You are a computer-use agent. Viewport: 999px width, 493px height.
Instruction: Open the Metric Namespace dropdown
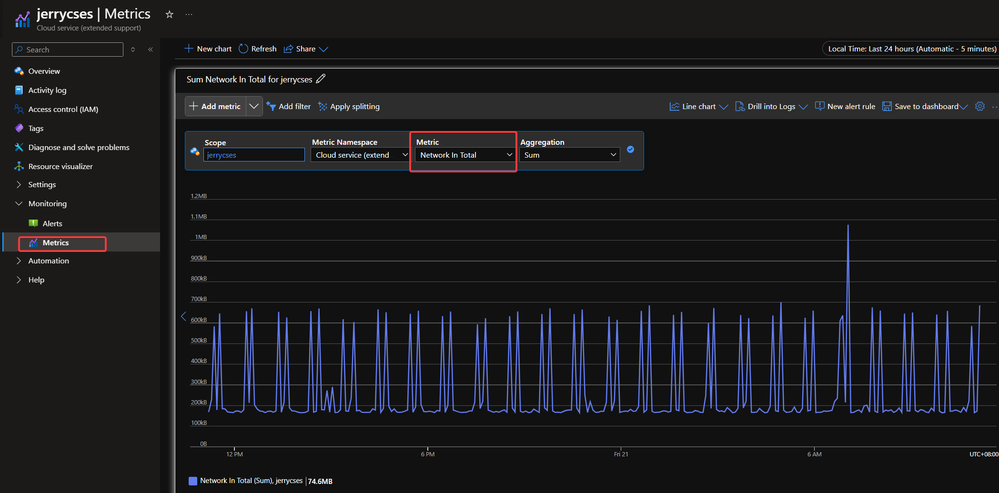(360, 155)
